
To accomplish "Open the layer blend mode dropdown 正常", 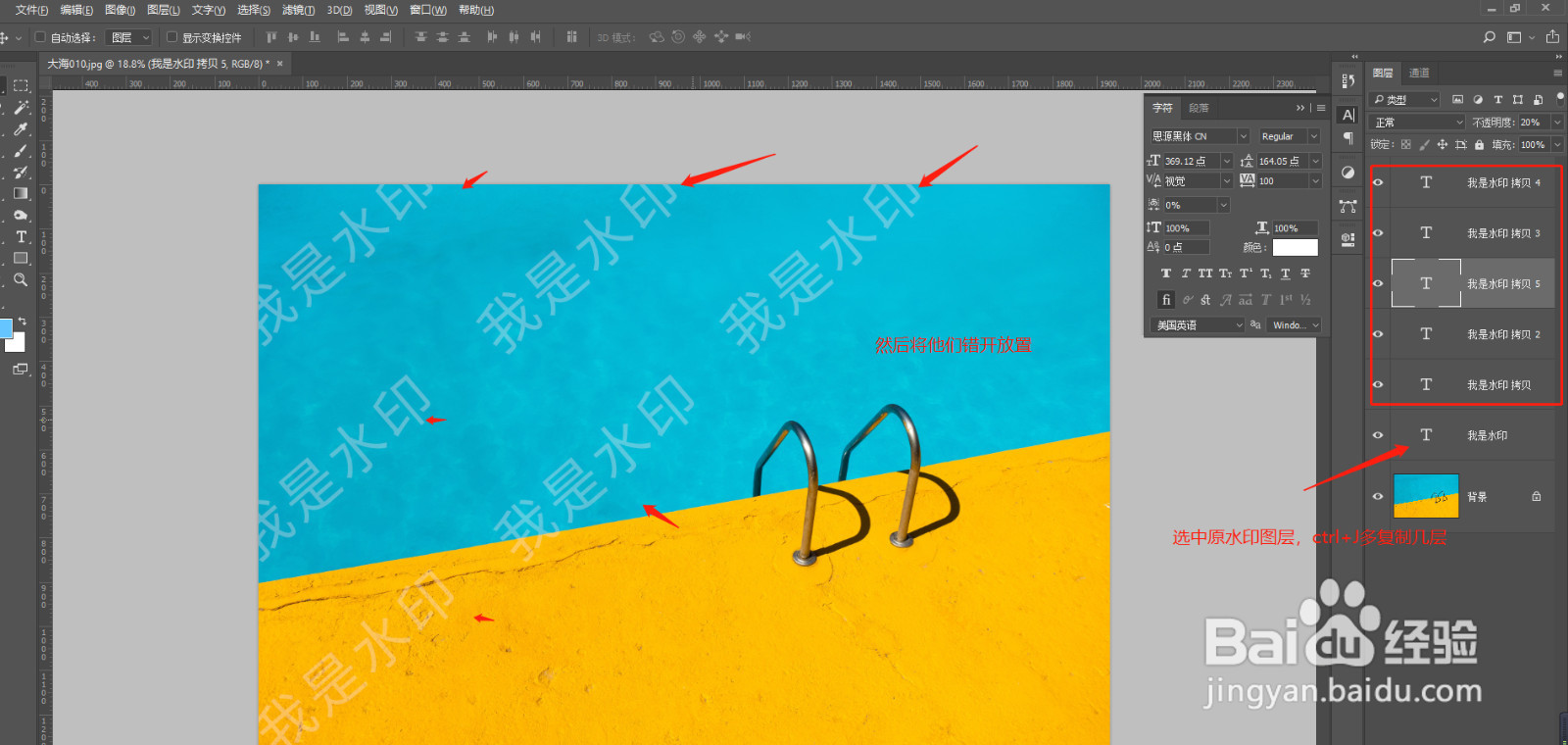I will pyautogui.click(x=1417, y=123).
